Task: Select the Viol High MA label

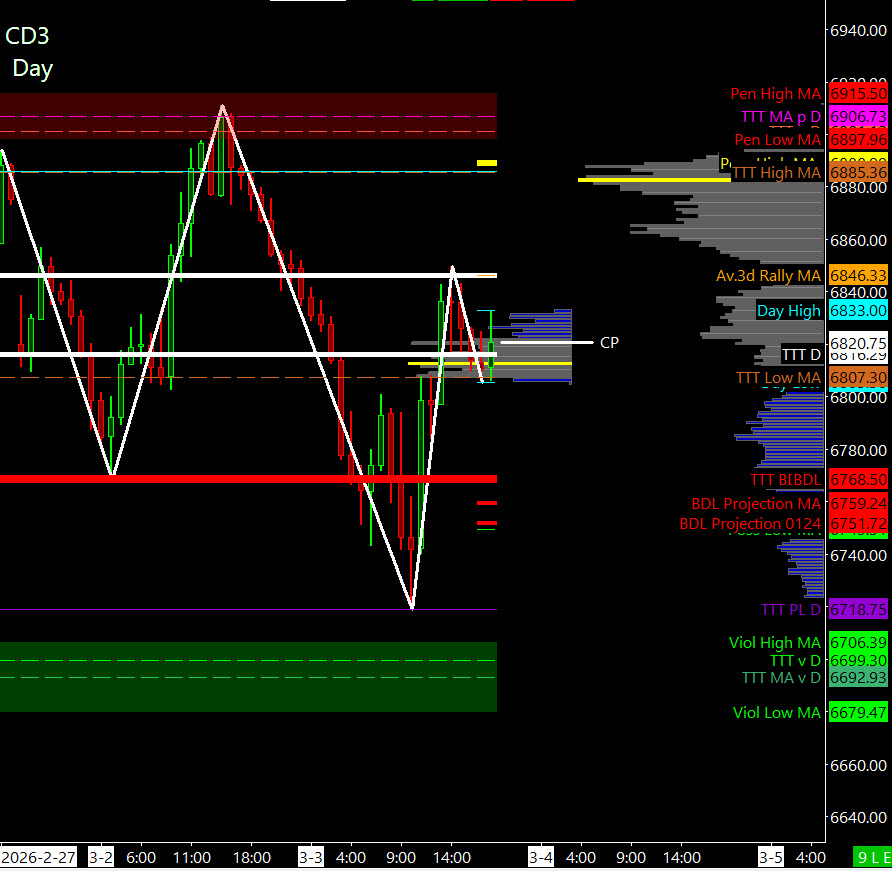Action: coord(774,643)
